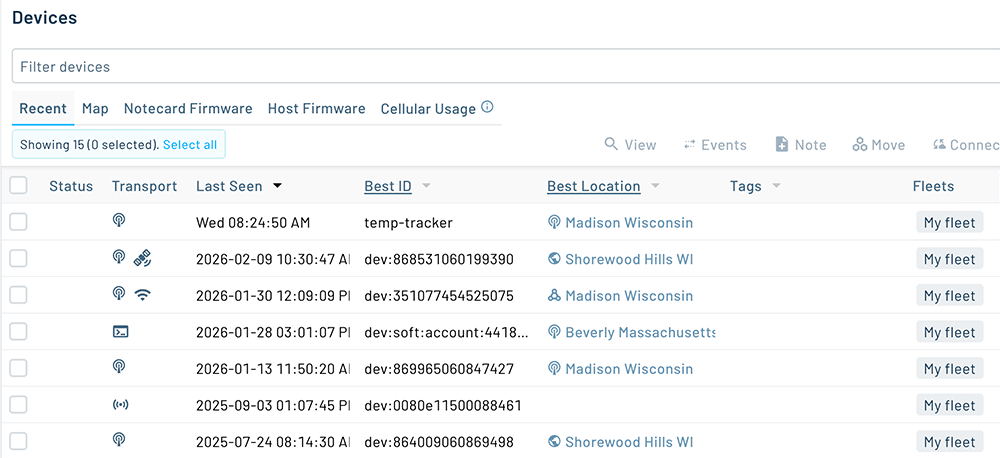Click terminal icon in dev:soft:account row

120,332
